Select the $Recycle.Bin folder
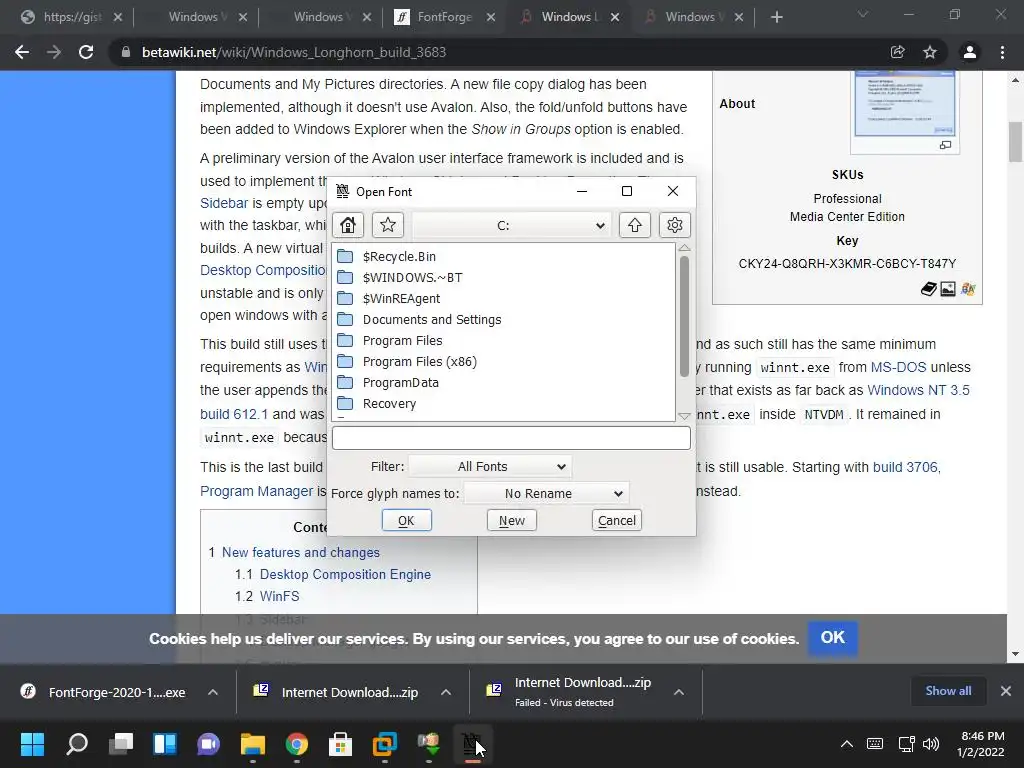The image size is (1024, 768). [399, 257]
